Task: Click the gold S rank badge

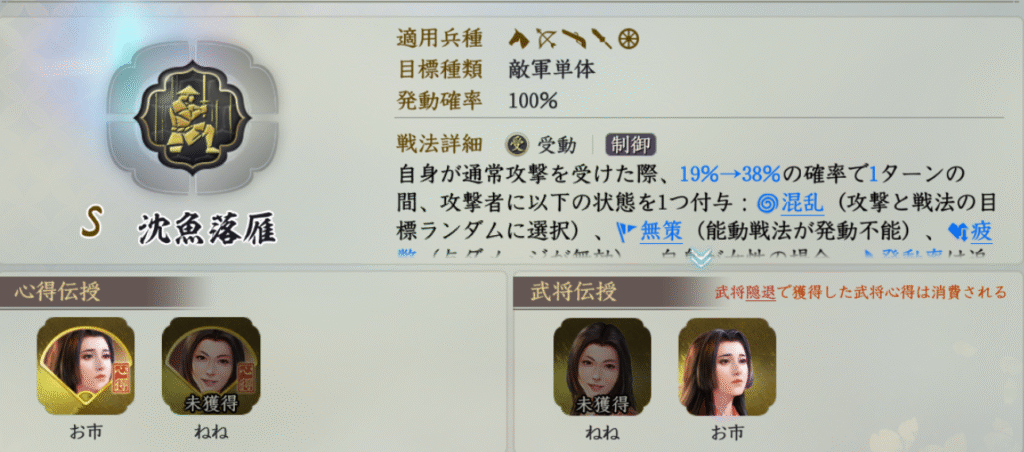Action: pyautogui.click(x=90, y=226)
